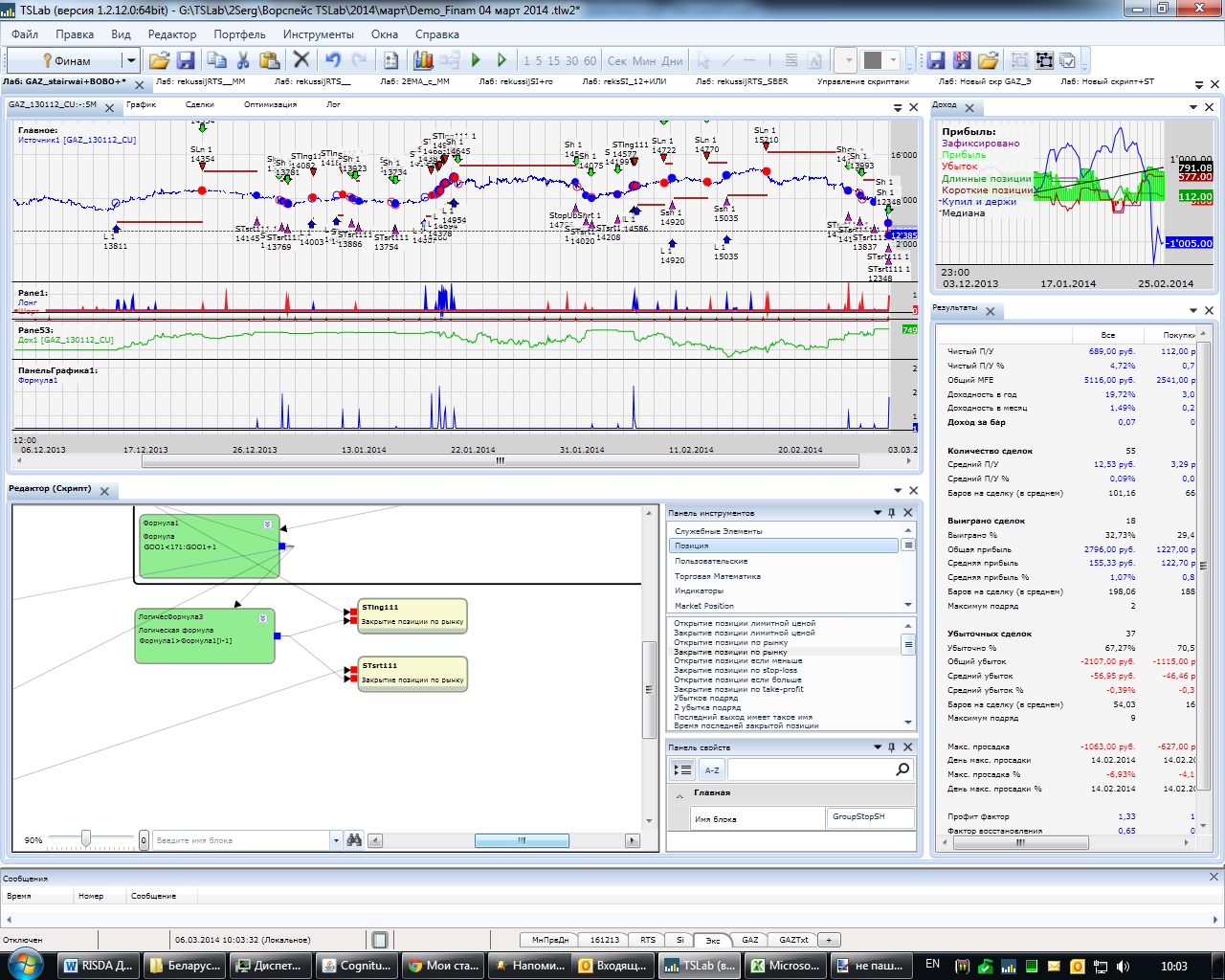Toggle categorized view in properties panel
The height and width of the screenshot is (980, 1225).
point(682,769)
